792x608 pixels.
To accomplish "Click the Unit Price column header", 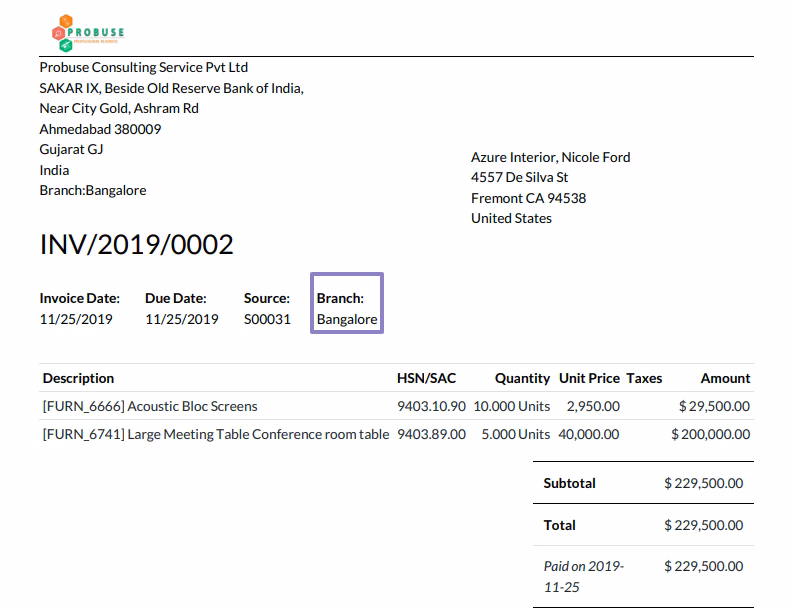I will tap(589, 378).
